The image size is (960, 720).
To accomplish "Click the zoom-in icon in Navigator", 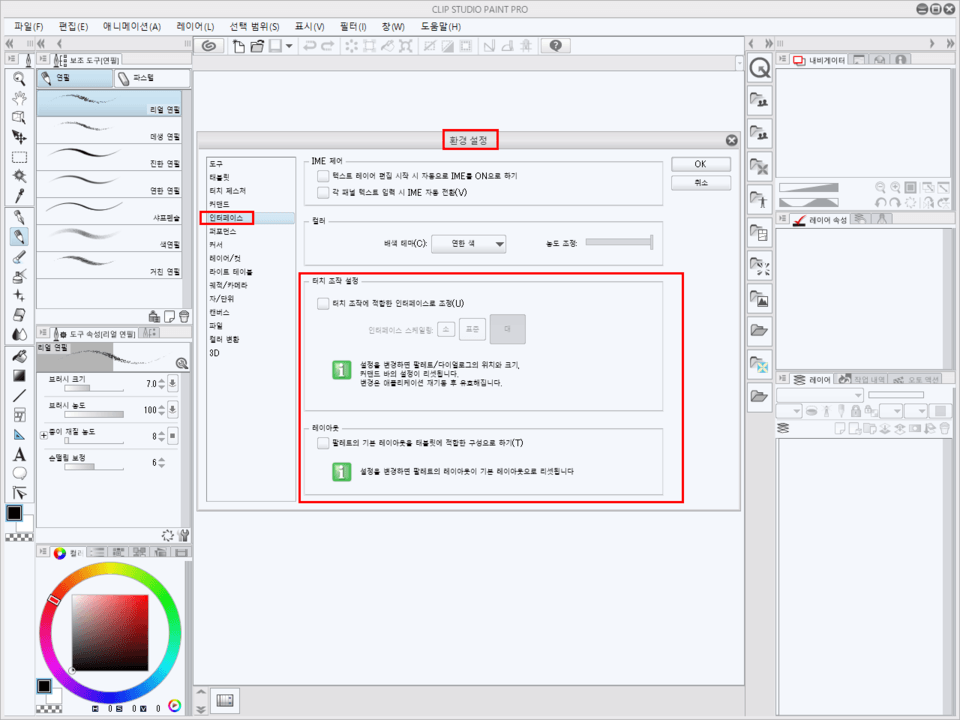I will 895,188.
